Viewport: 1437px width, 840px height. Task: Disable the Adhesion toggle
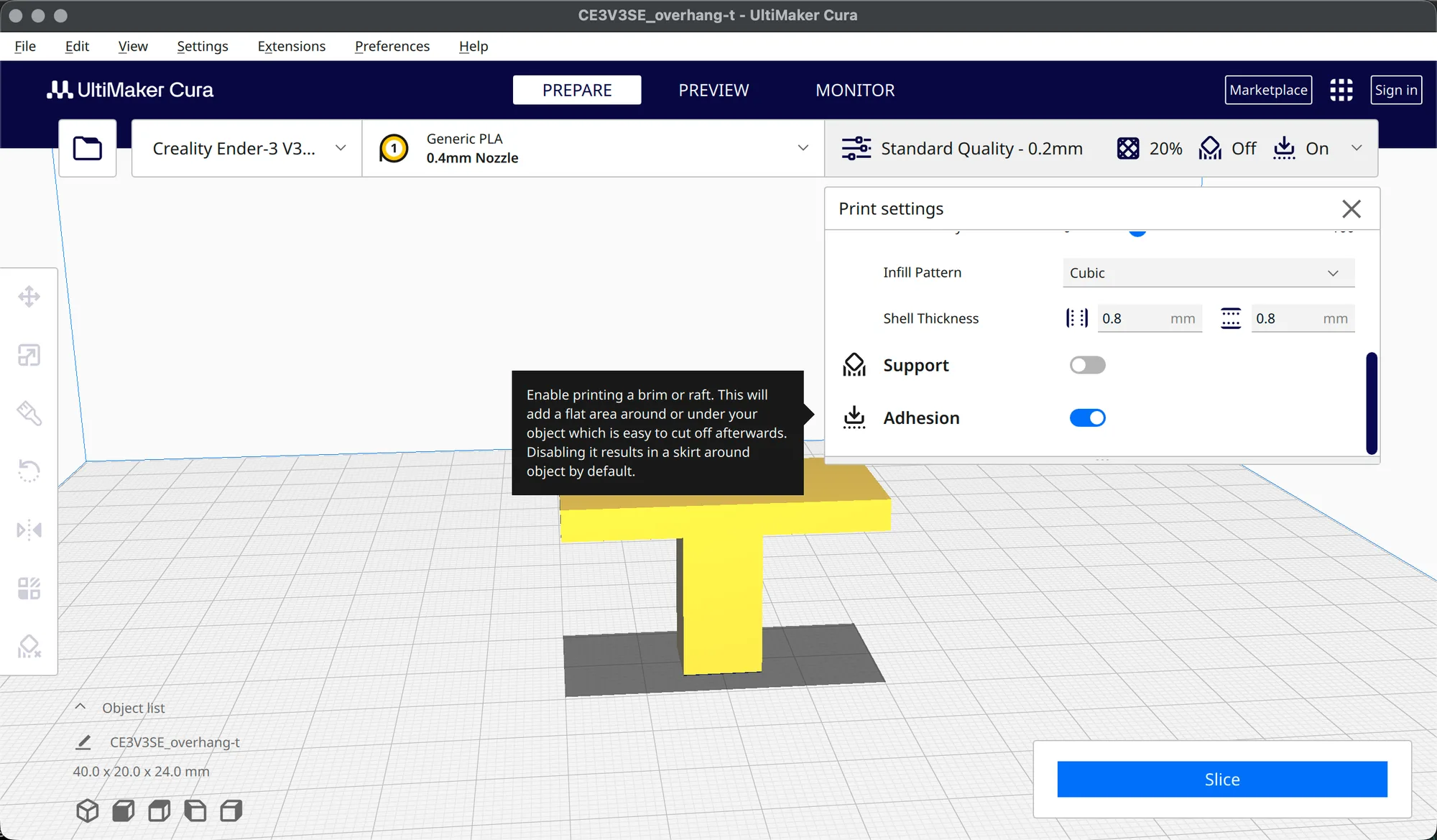(1087, 417)
